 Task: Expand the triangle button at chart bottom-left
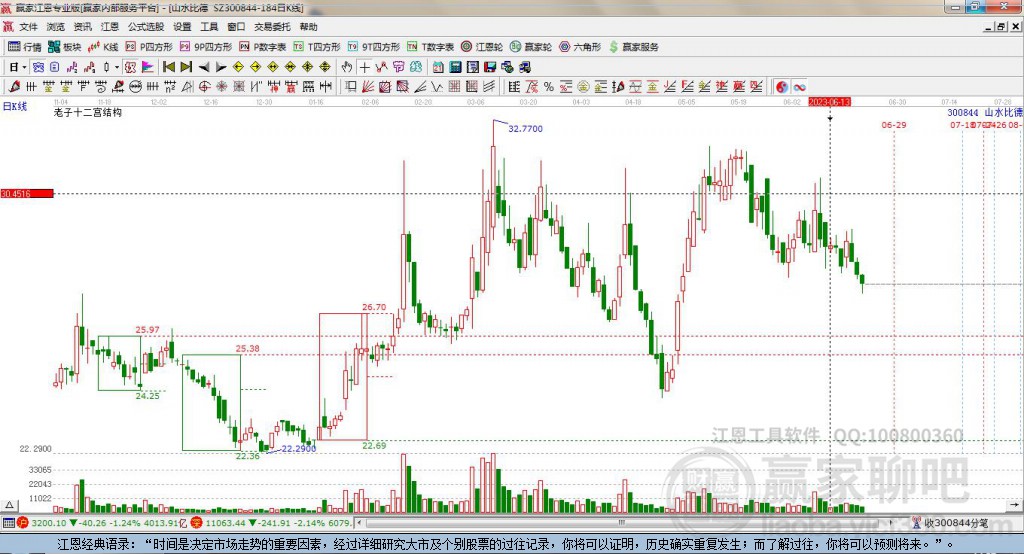coord(9,505)
